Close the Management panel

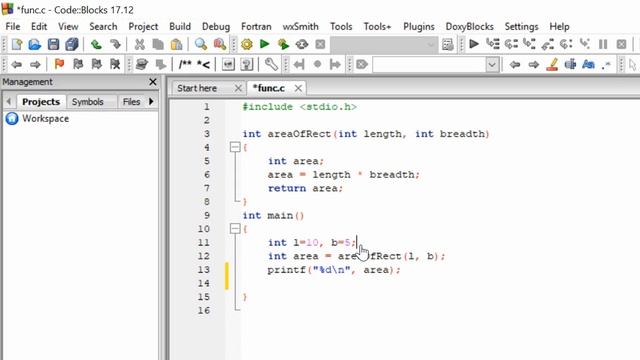click(153, 82)
